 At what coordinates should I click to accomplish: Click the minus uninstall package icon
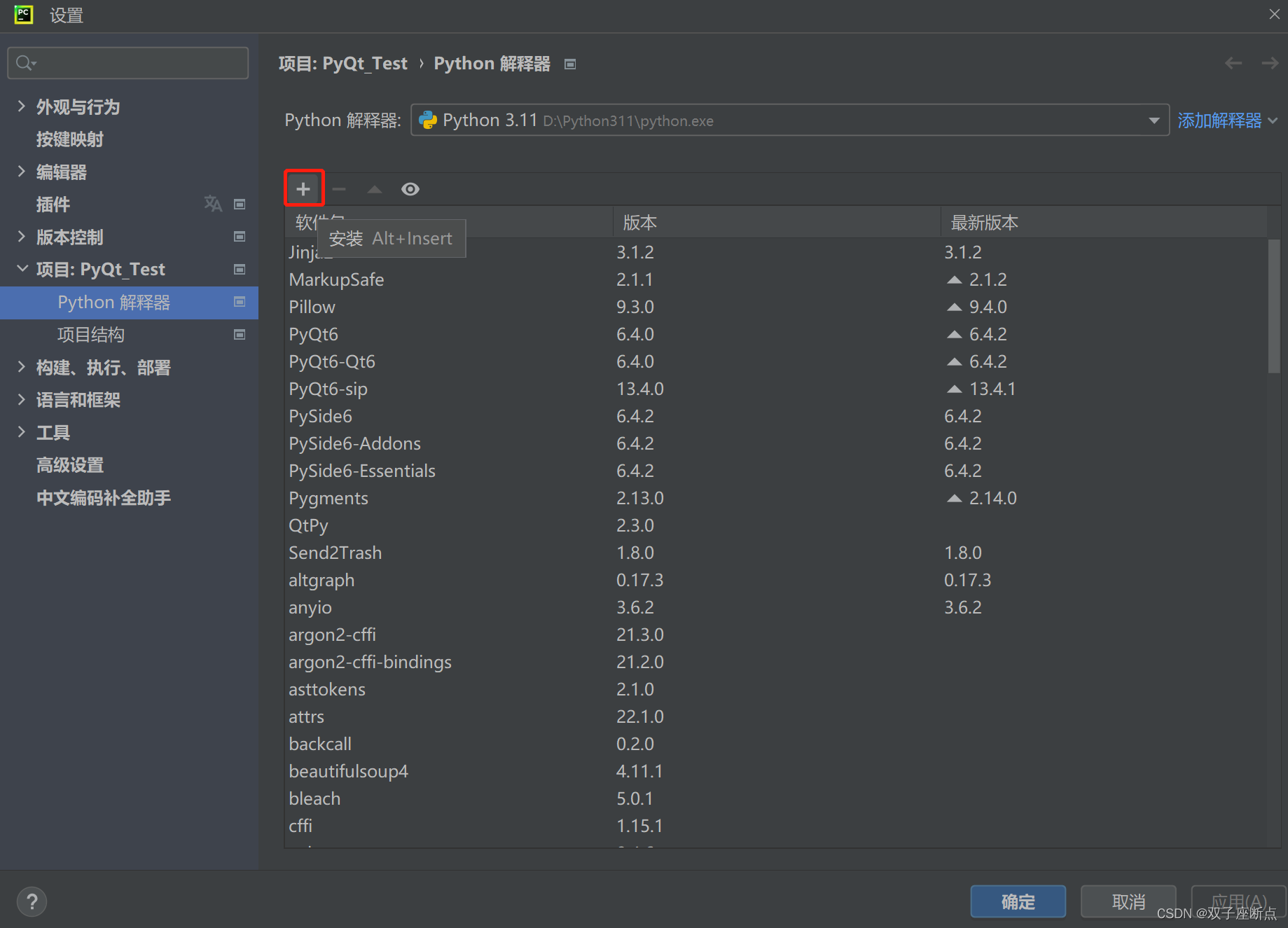(x=339, y=189)
